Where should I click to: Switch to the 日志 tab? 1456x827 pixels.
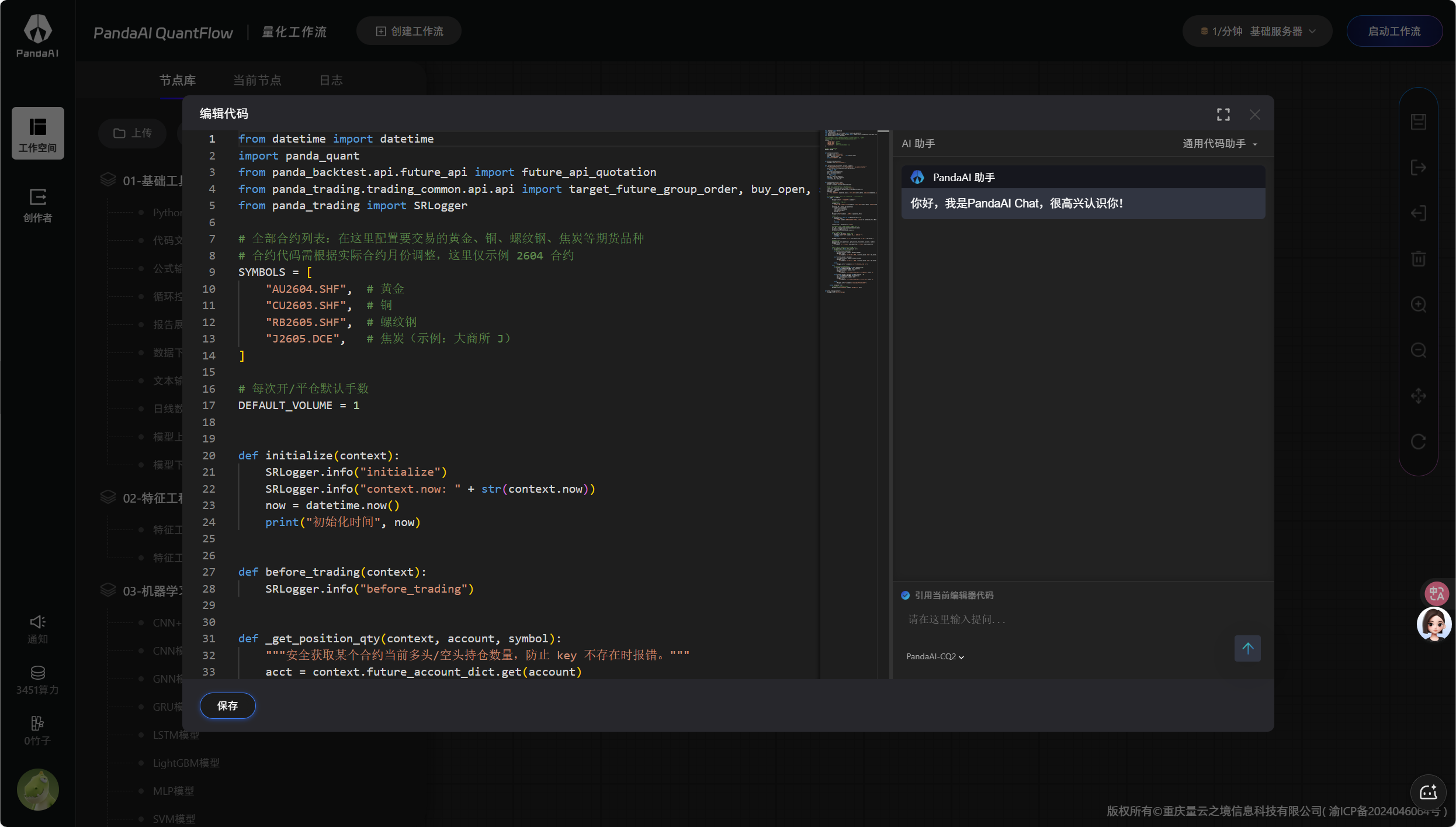click(x=331, y=80)
